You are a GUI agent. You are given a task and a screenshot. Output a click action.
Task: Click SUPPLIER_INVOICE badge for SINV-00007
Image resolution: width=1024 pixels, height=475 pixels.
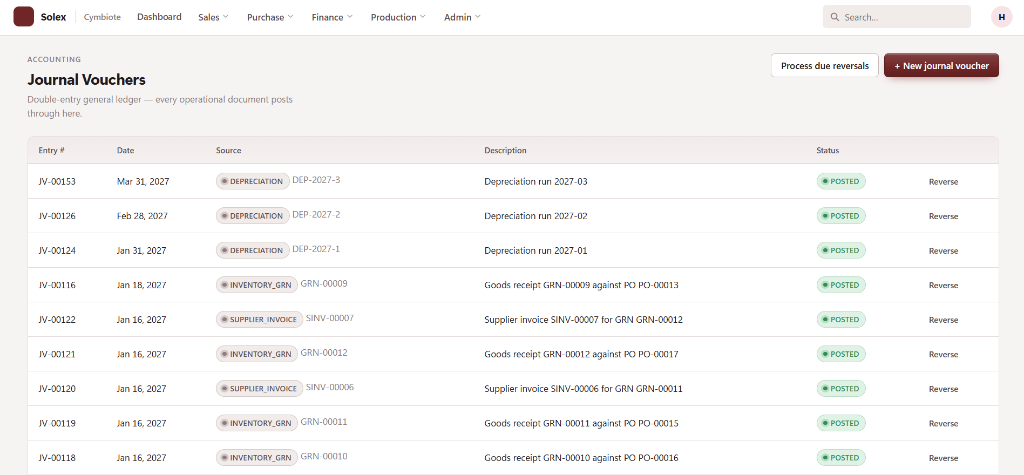click(259, 319)
